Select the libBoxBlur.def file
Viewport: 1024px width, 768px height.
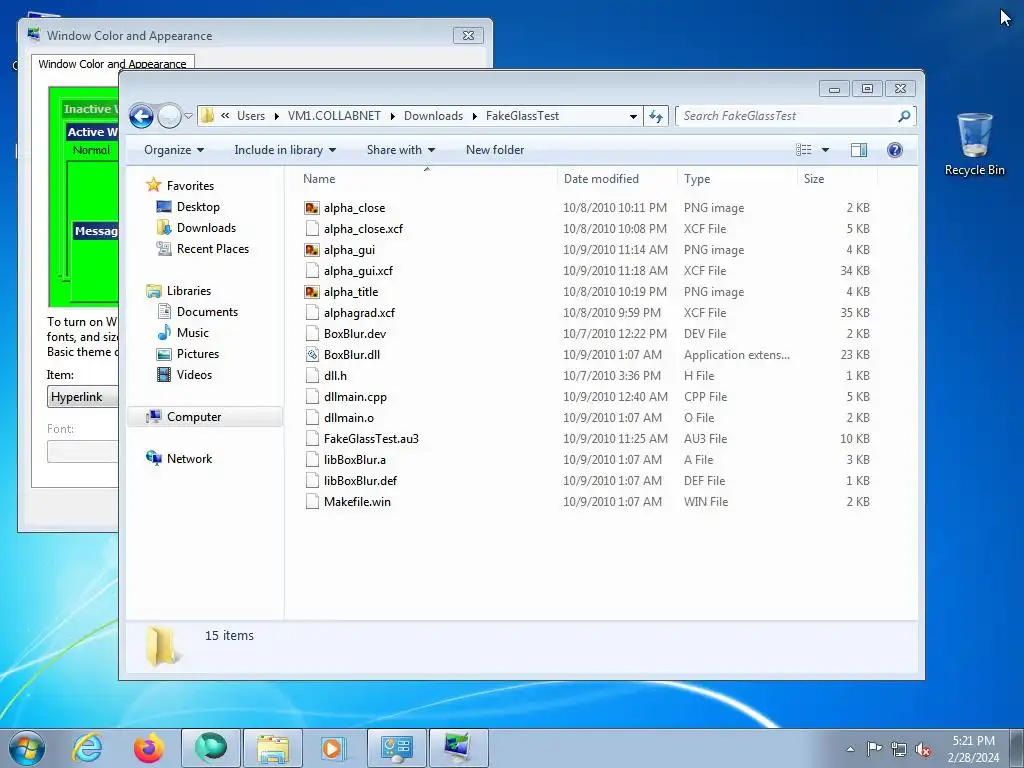click(360, 481)
